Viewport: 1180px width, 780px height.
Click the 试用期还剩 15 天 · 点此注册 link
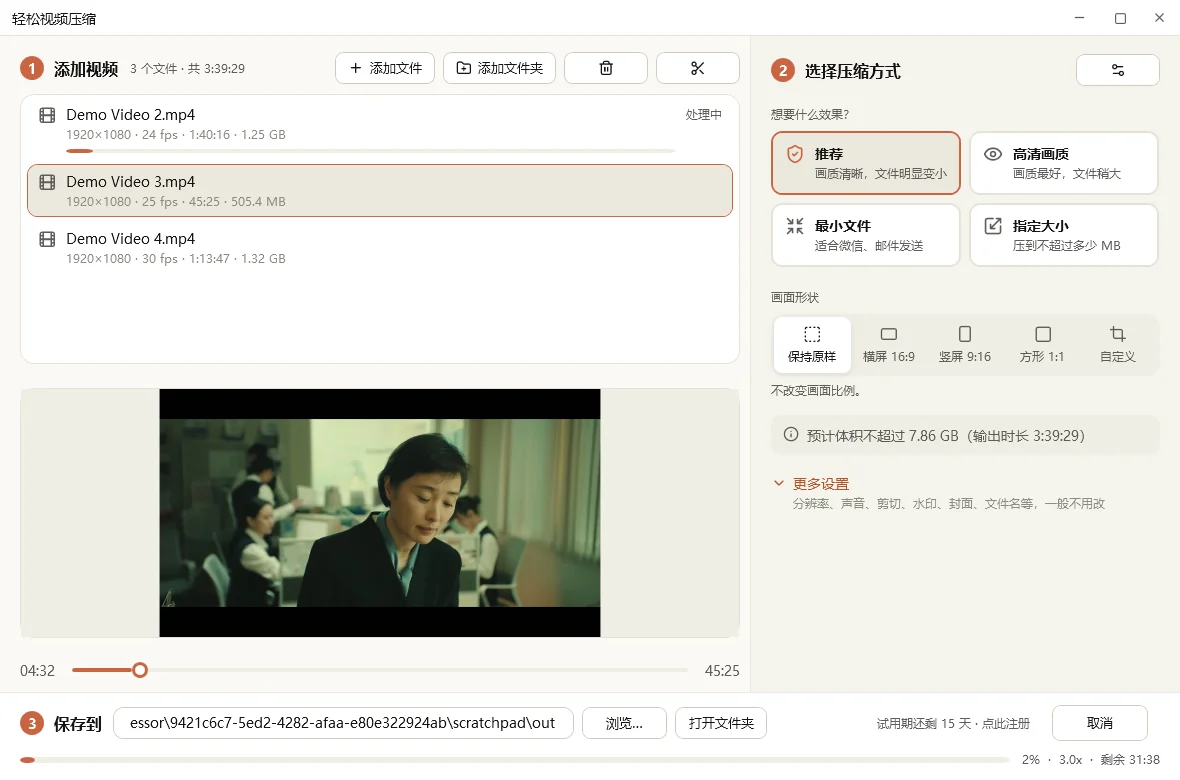pyautogui.click(x=953, y=724)
